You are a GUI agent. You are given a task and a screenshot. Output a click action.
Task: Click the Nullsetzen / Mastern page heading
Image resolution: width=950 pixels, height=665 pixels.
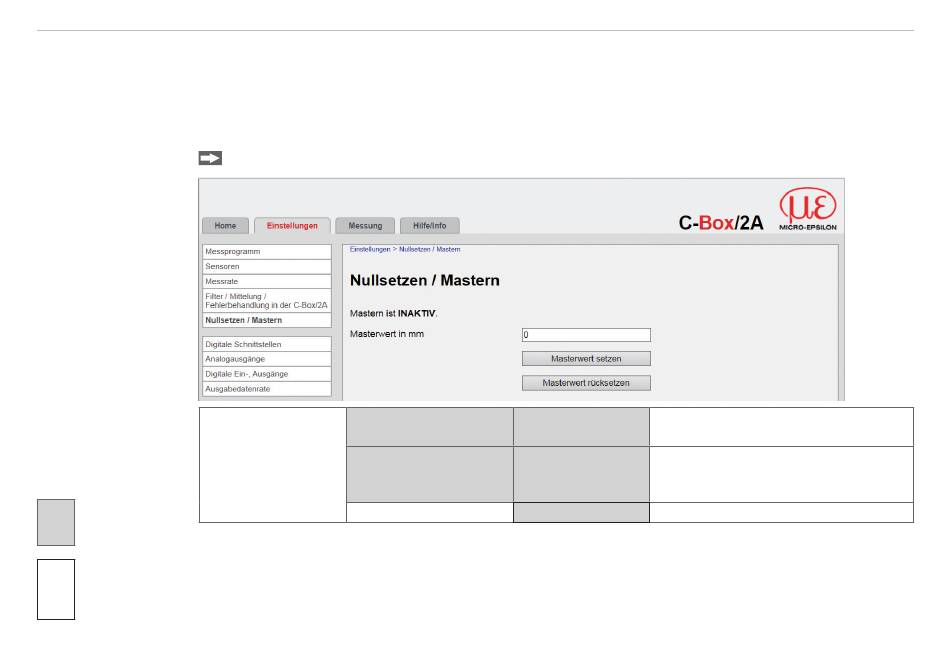coord(425,280)
